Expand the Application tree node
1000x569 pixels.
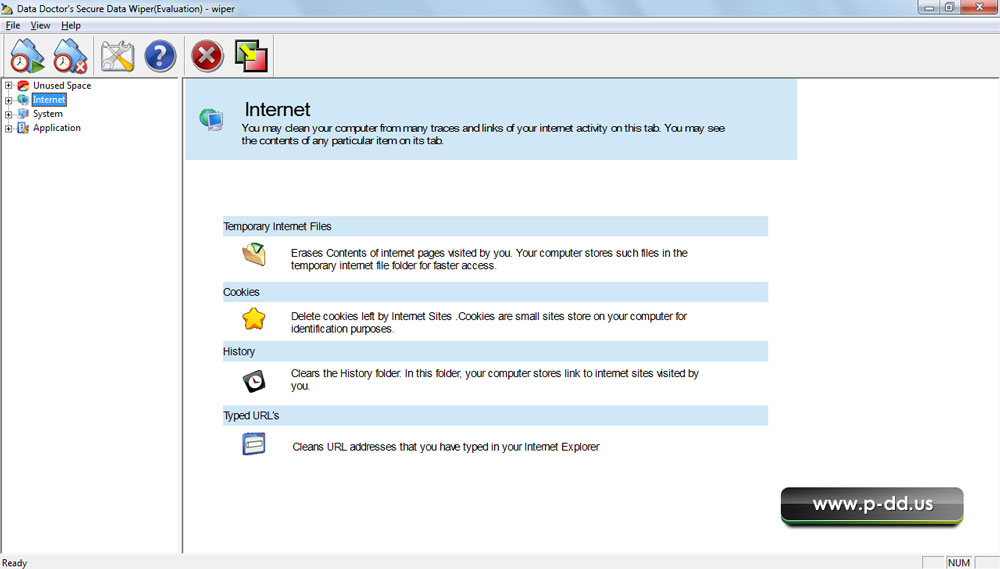pyautogui.click(x=8, y=128)
